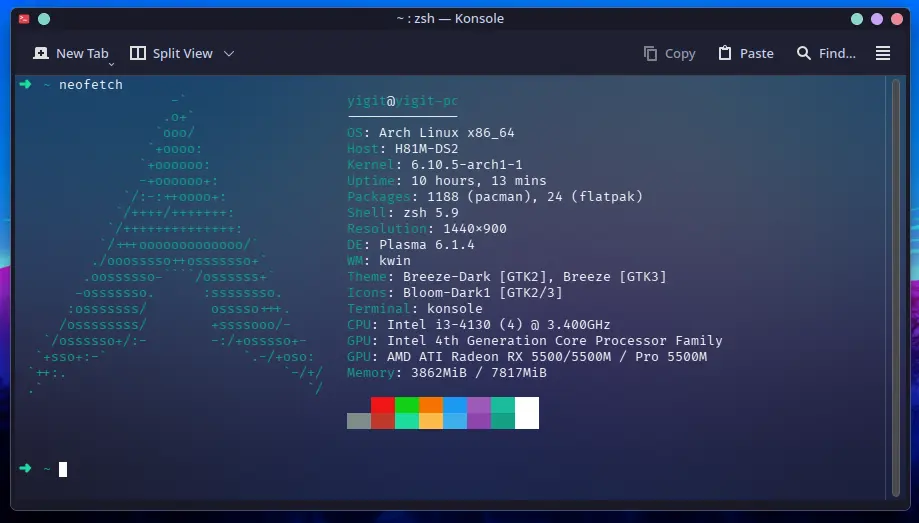Click the CPU: Intel i3-4130 line
The image size is (919, 523).
click(479, 325)
